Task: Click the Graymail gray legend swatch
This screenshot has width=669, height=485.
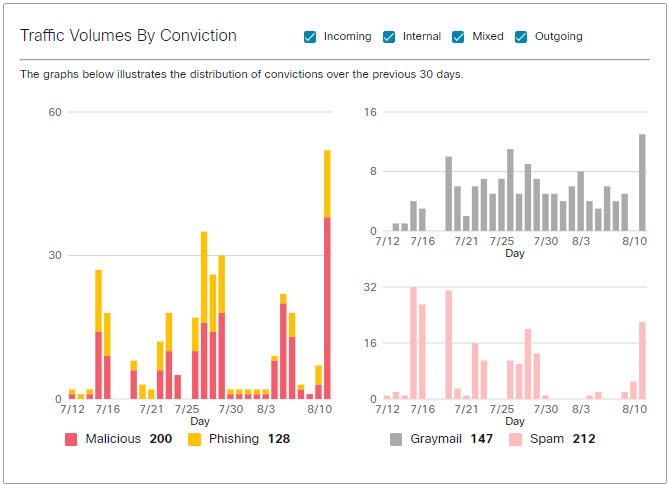Action: (x=396, y=439)
